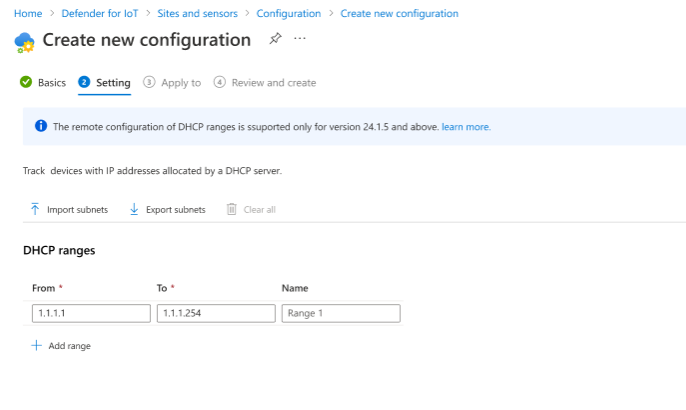686x410 pixels.
Task: Click the Export subnets download arrow icon
Action: pyautogui.click(x=133, y=209)
